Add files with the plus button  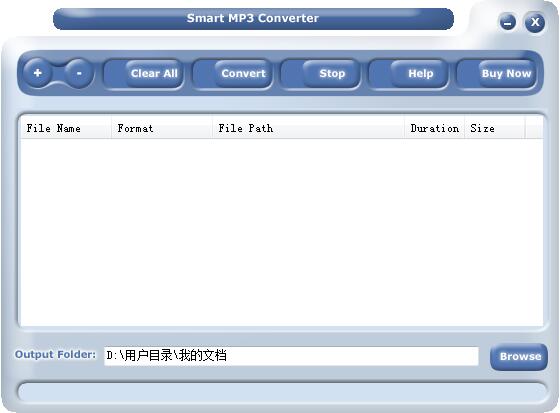click(x=38, y=73)
